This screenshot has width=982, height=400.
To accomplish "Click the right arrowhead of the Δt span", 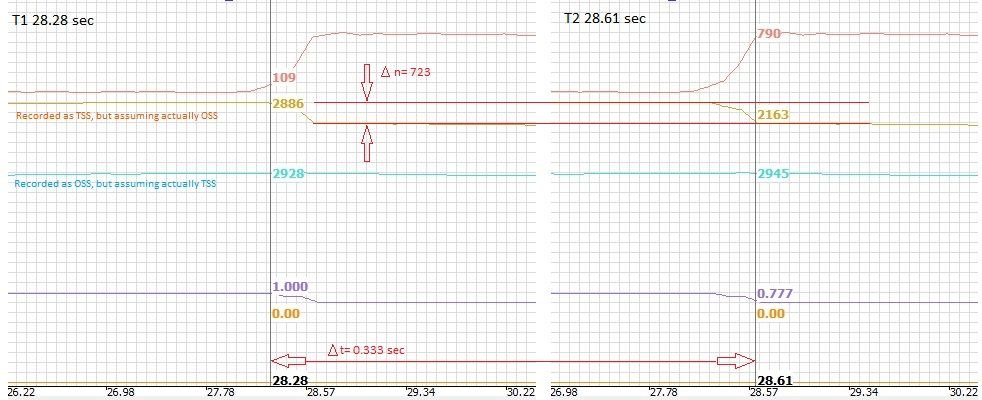I will (x=742, y=360).
